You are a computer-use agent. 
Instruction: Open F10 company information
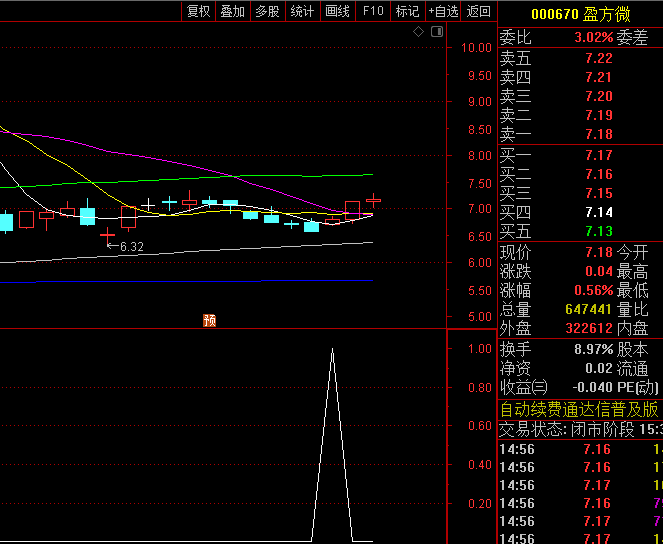pyautogui.click(x=373, y=11)
